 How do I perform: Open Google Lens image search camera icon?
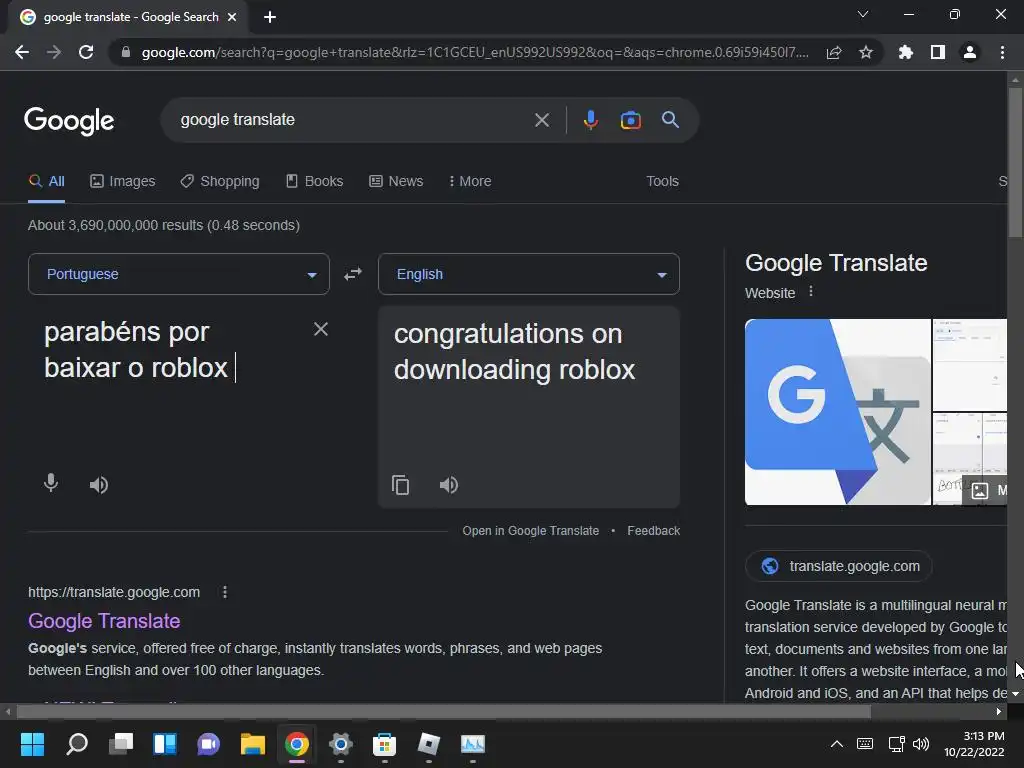pos(630,120)
